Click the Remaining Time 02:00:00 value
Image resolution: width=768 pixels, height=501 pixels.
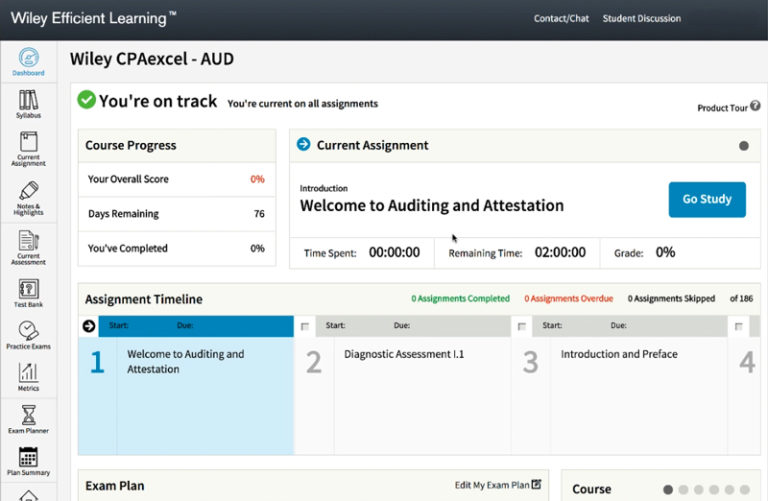click(560, 252)
